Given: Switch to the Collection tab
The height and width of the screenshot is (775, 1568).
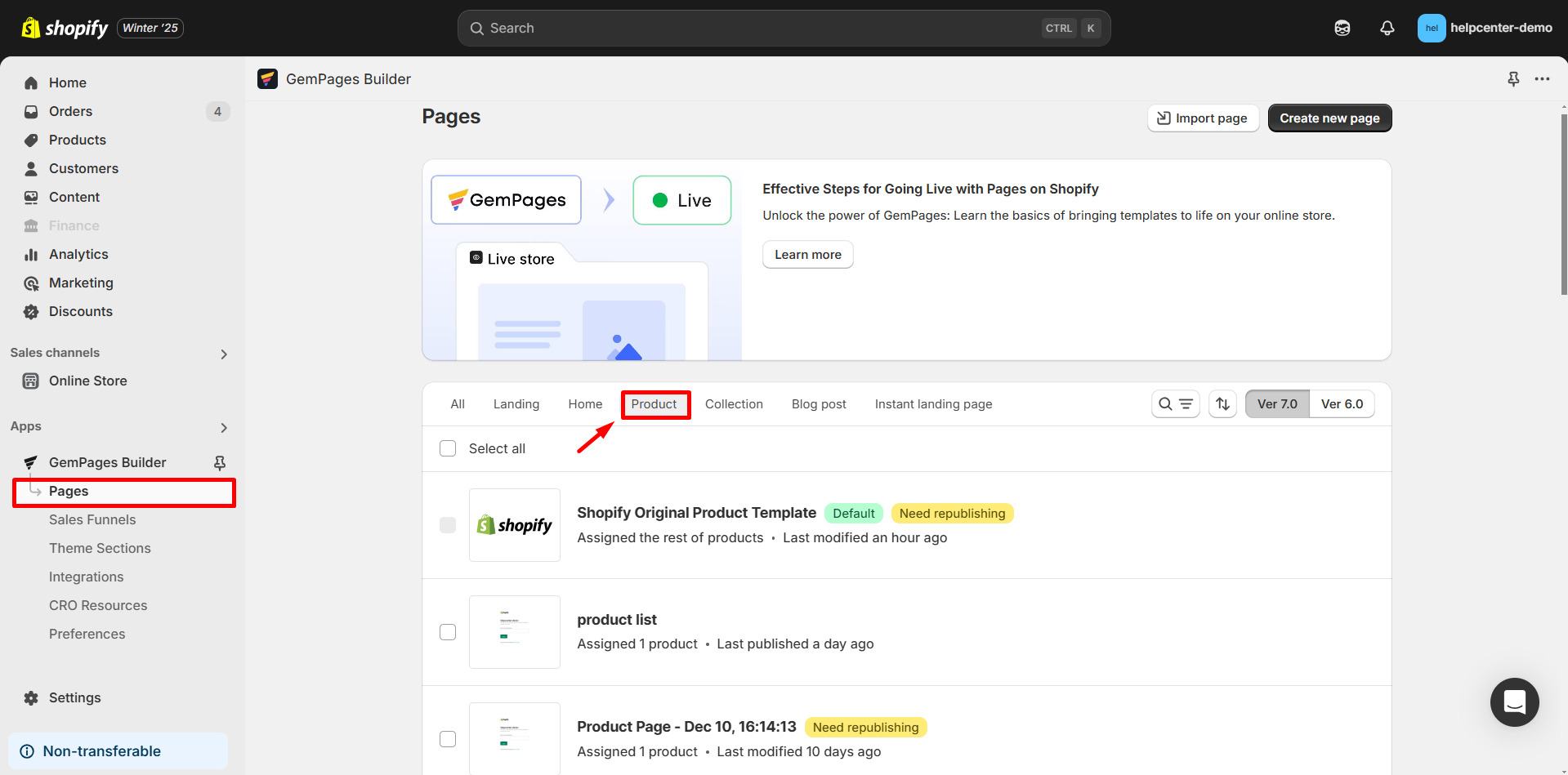Looking at the screenshot, I should click(x=733, y=404).
